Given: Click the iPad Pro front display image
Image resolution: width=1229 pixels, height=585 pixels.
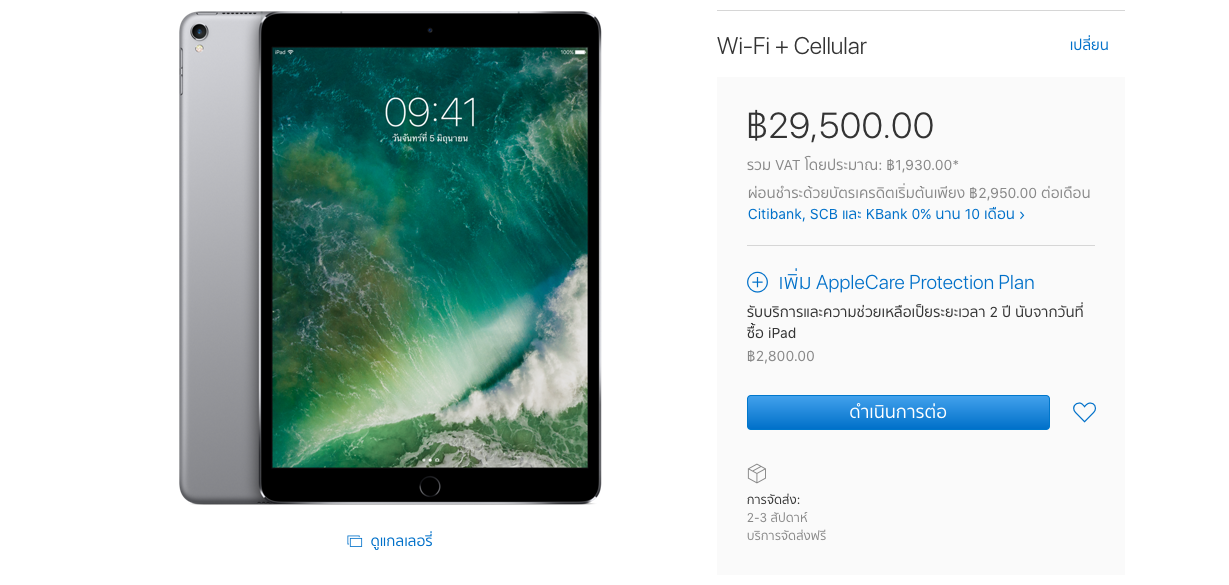Looking at the screenshot, I should click(430, 257).
